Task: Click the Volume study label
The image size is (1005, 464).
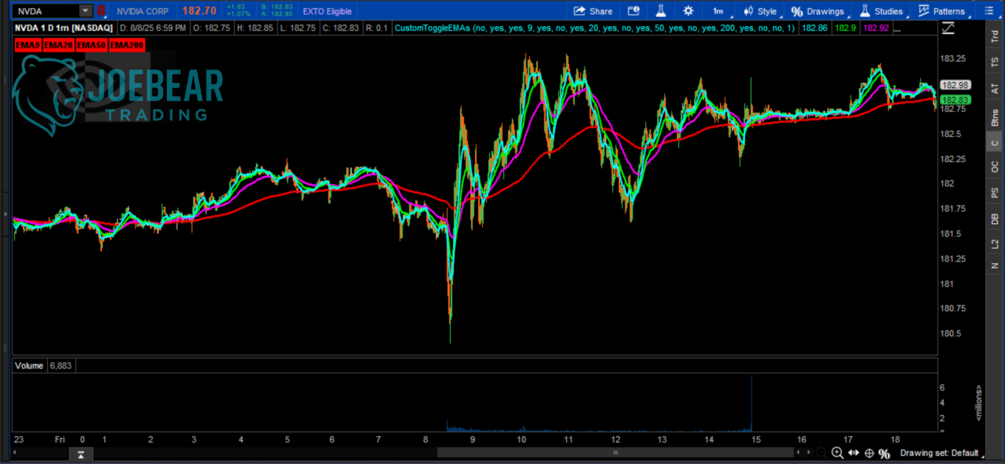Action: tap(29, 365)
